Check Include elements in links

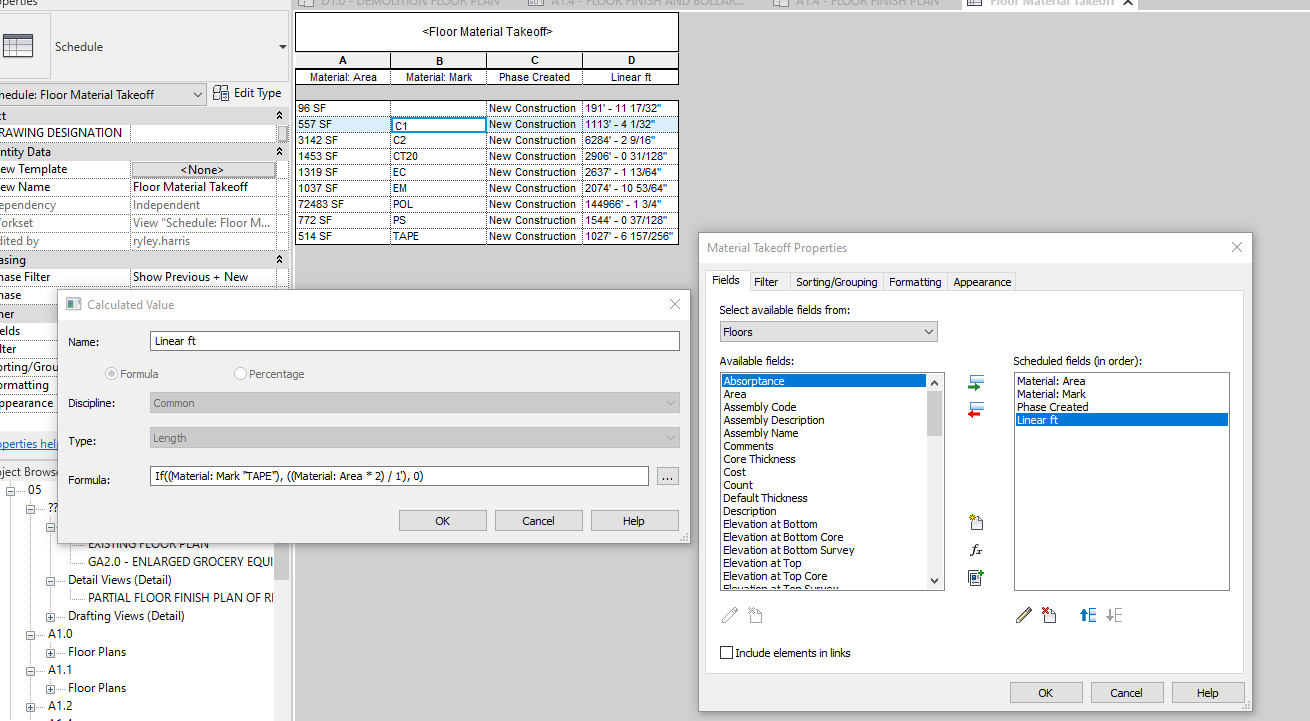(726, 653)
